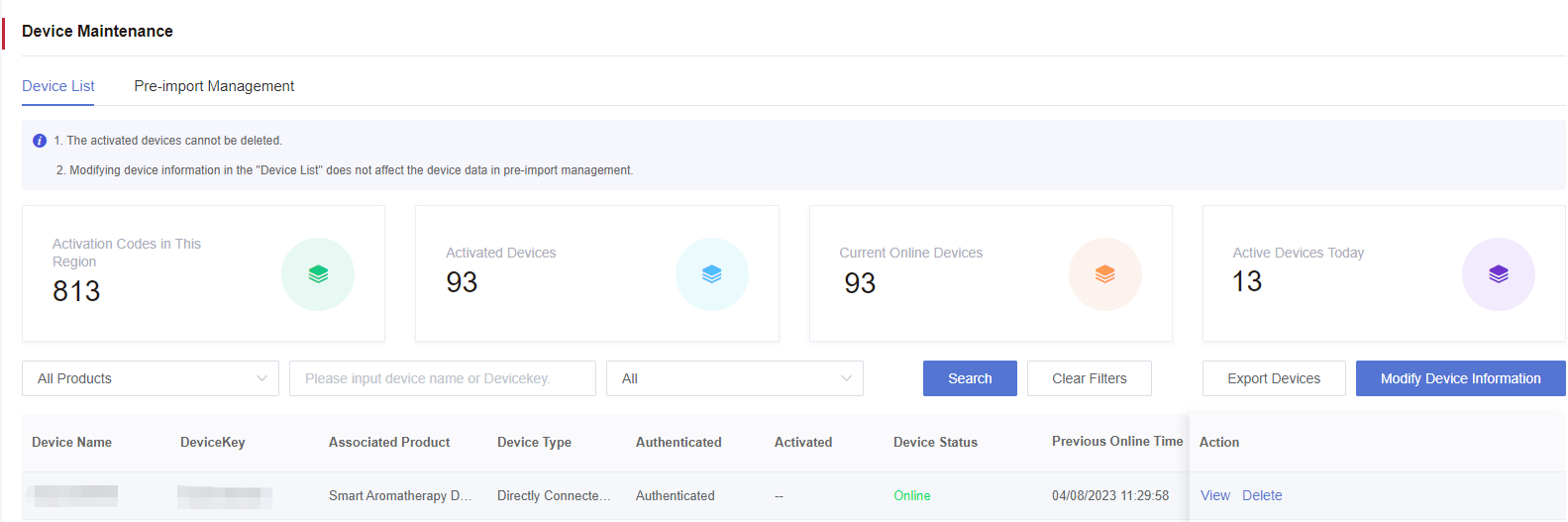
Task: Click the Clear Filters button
Action: click(x=1090, y=378)
